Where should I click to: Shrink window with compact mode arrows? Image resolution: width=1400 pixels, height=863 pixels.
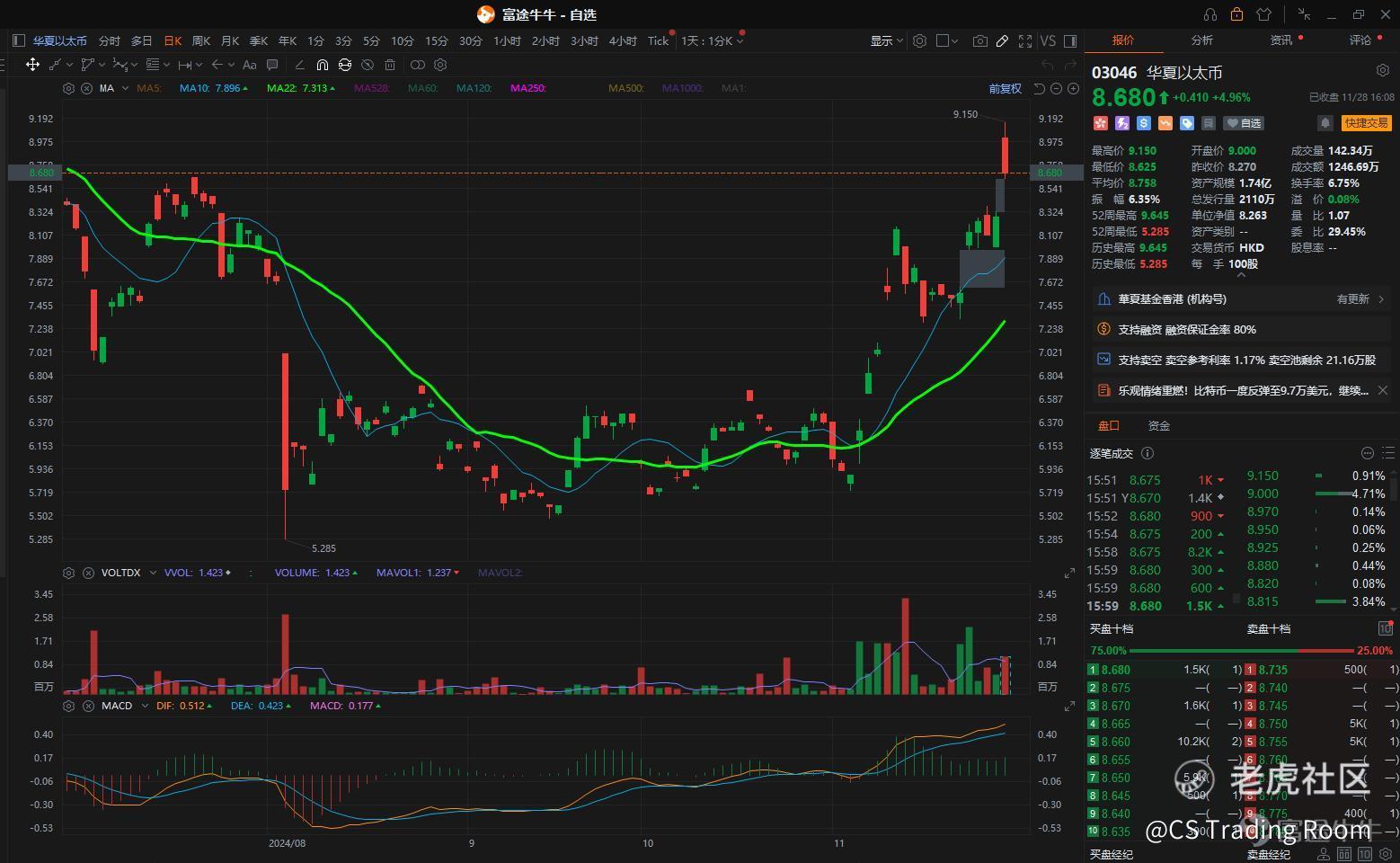pyautogui.click(x=1305, y=14)
